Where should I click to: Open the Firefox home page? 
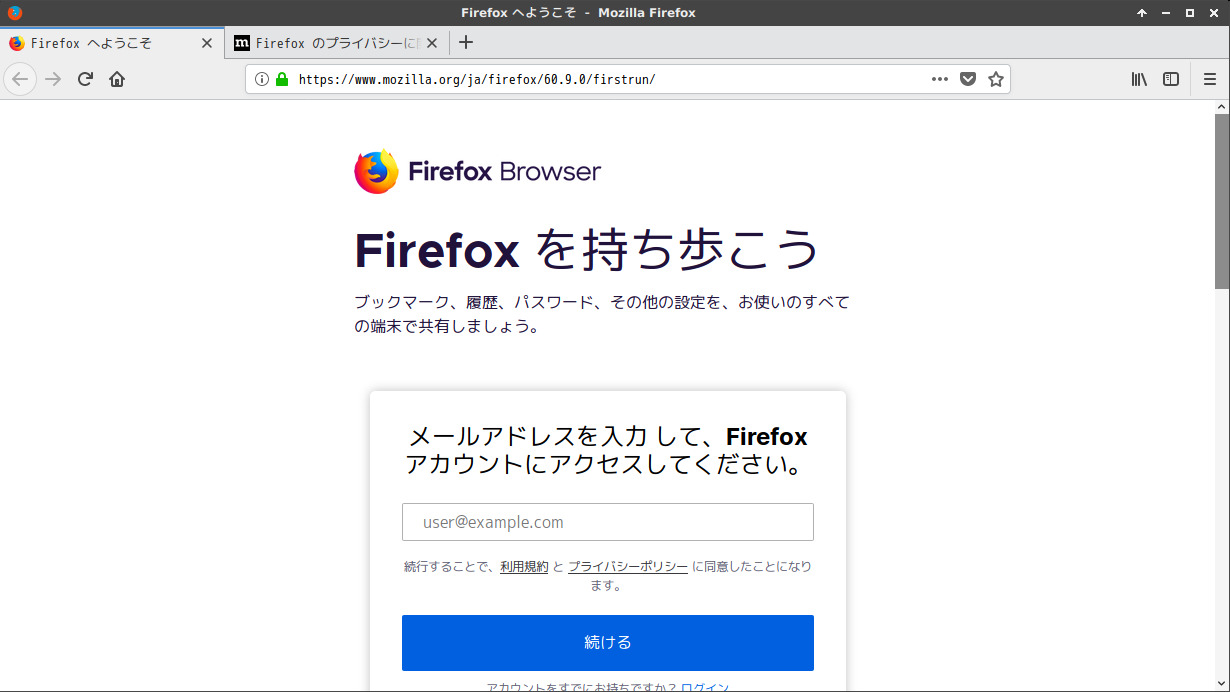tap(117, 79)
